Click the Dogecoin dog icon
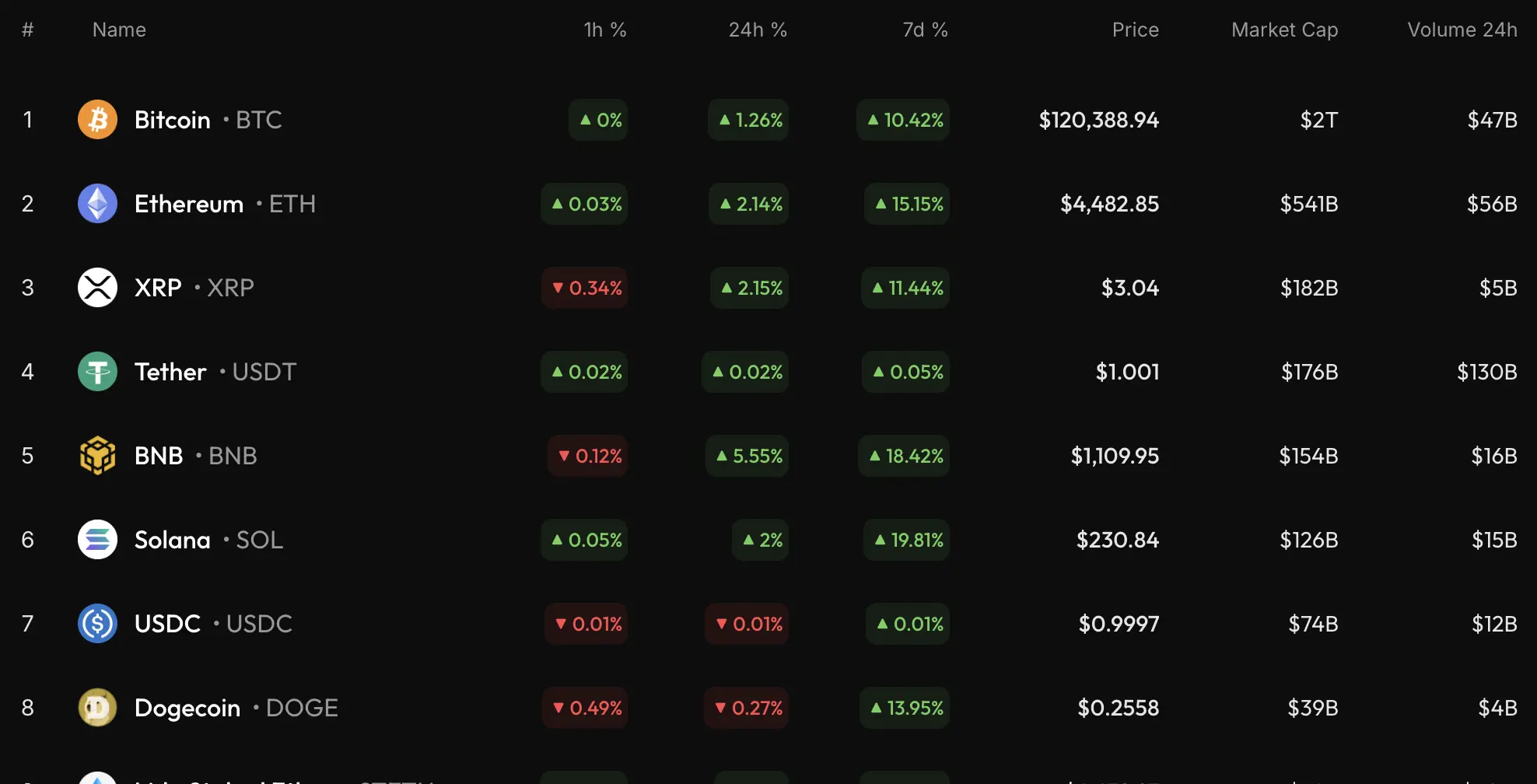1537x784 pixels. [97, 708]
